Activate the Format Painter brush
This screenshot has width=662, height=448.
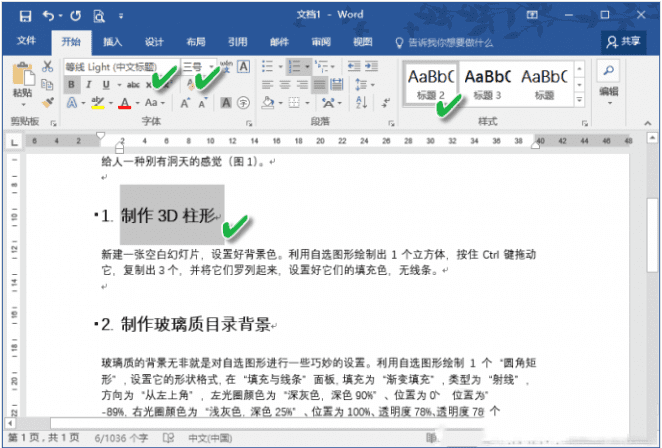click(47, 103)
